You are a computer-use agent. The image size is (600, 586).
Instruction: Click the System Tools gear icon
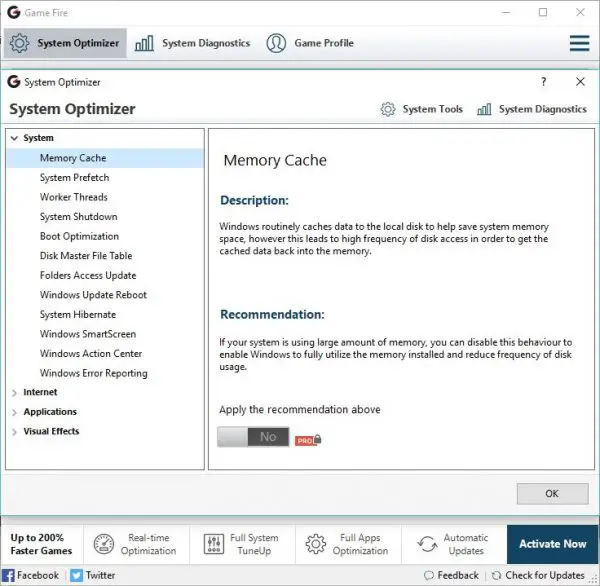[x=388, y=109]
